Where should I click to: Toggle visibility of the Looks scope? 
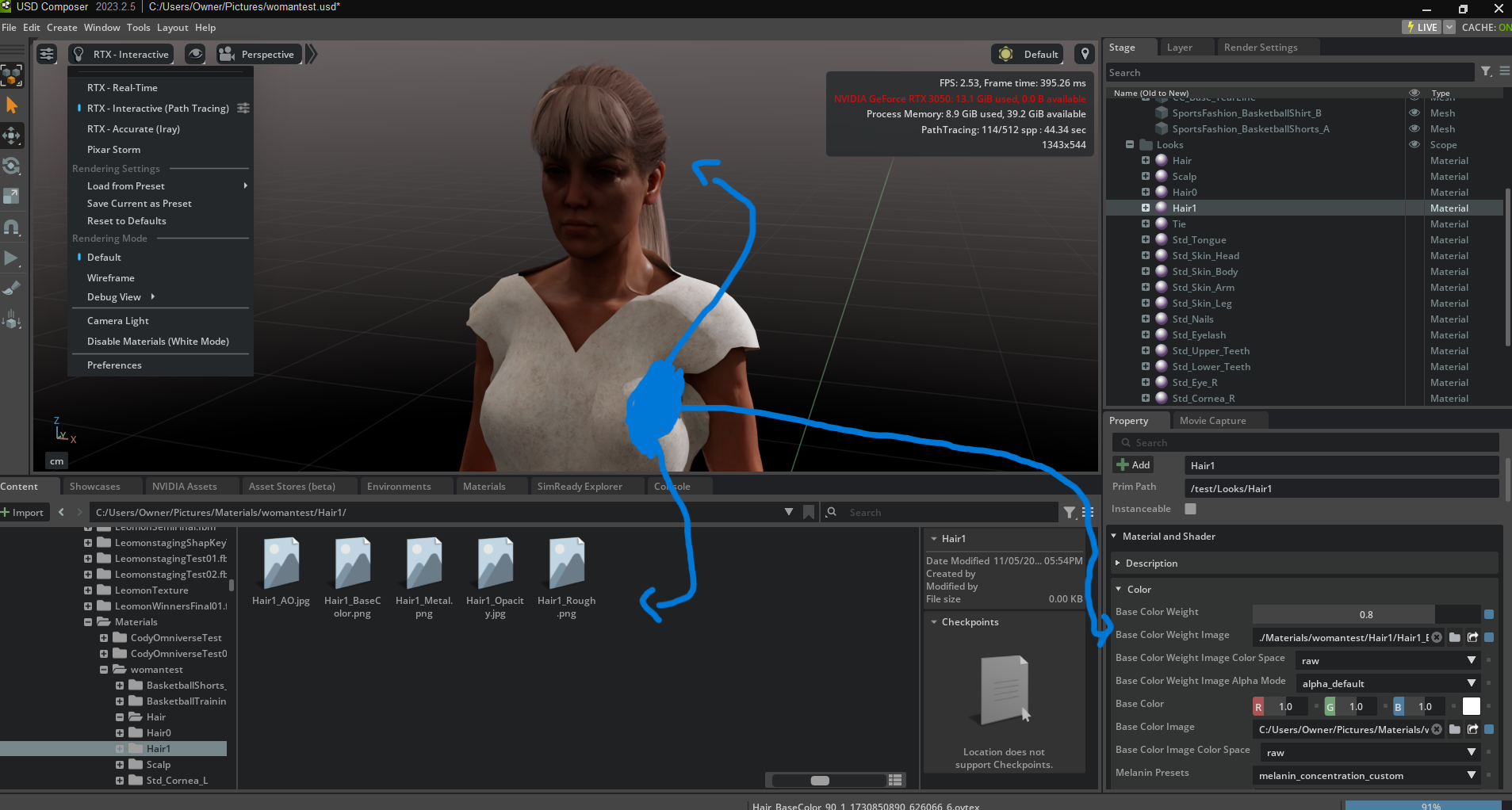(x=1414, y=144)
